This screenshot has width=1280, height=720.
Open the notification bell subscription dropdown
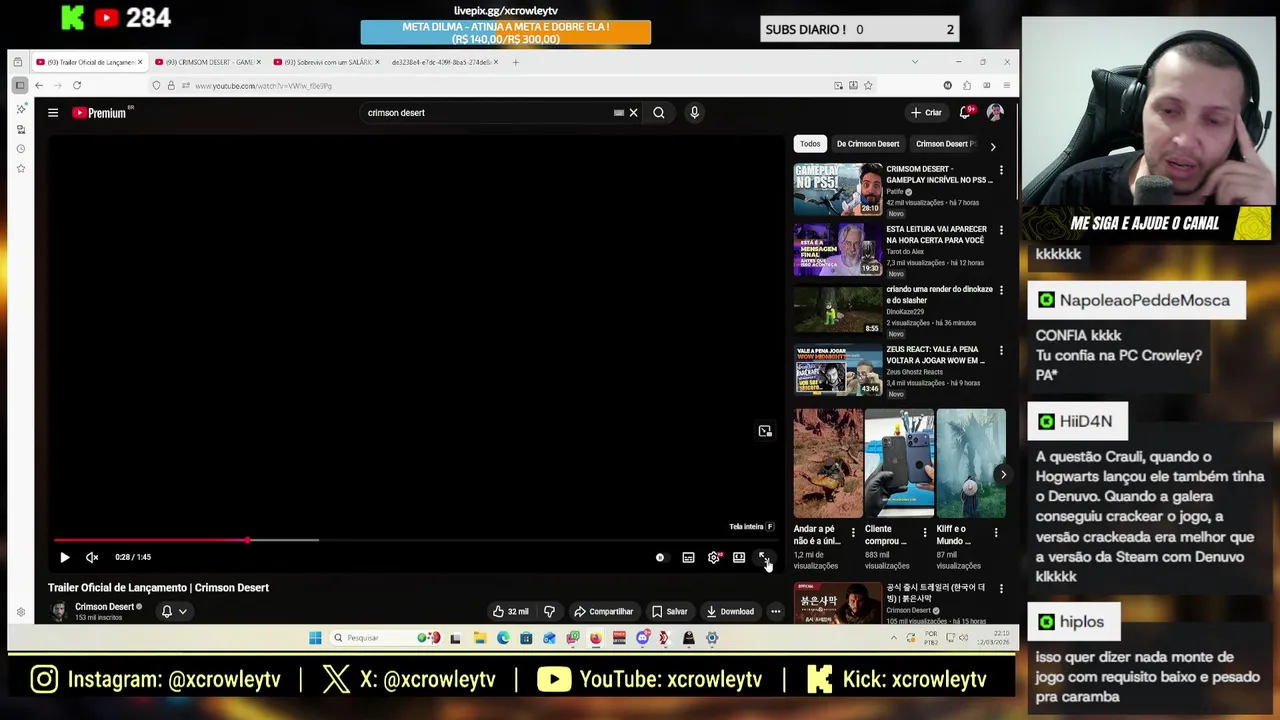coord(174,611)
